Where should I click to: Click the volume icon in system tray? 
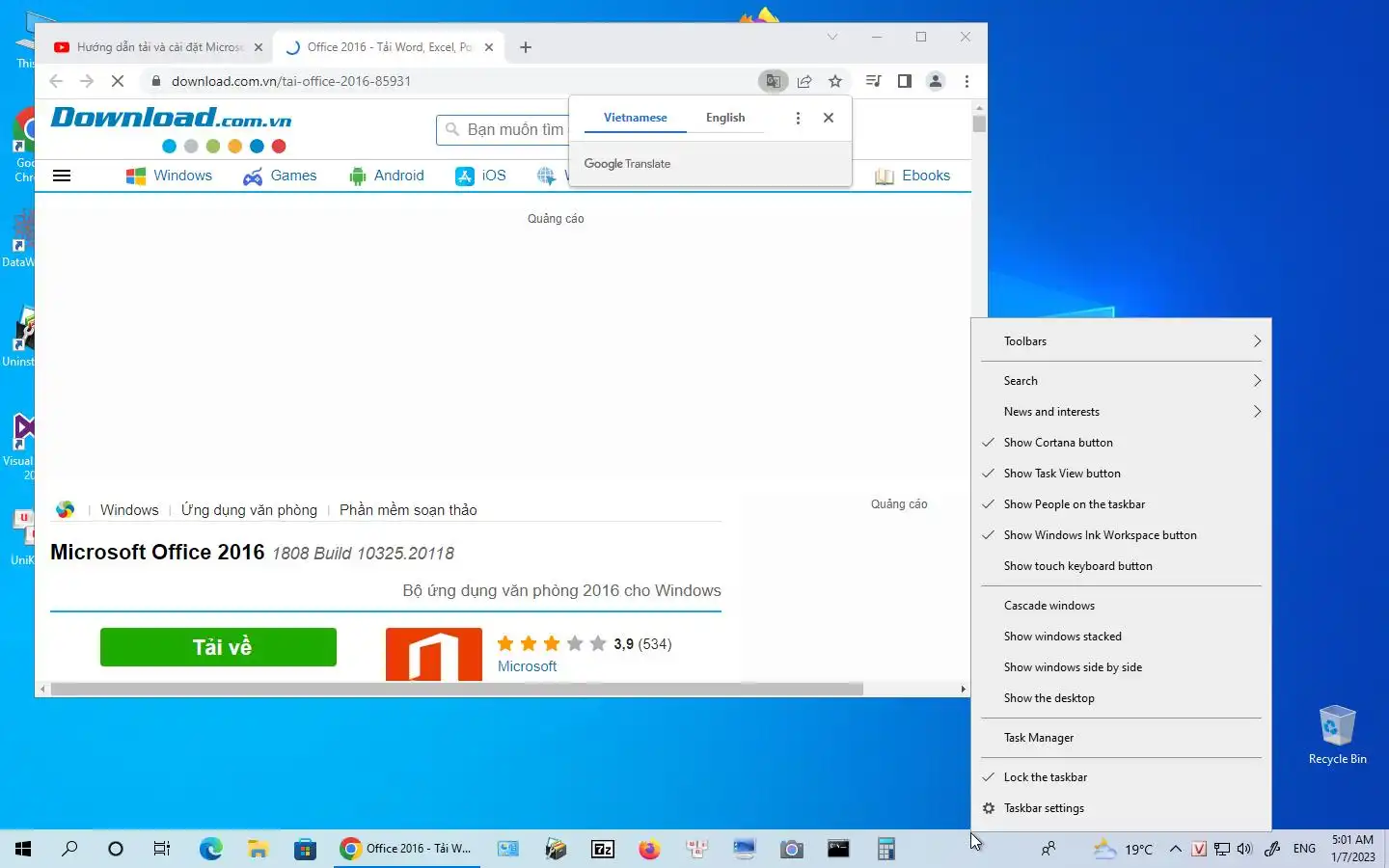coord(1245,849)
